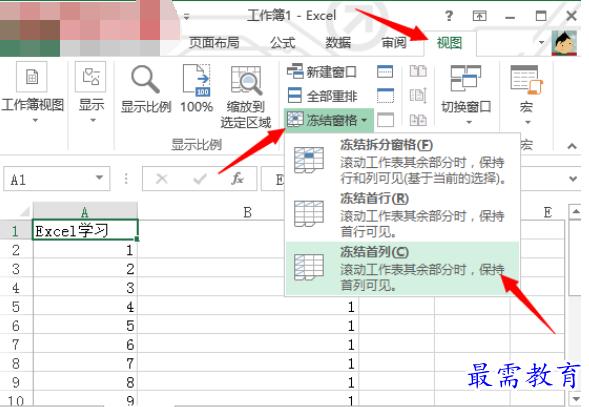Open the account name dropdown arrow
Viewport: 589px width, 407px height.
point(541,42)
